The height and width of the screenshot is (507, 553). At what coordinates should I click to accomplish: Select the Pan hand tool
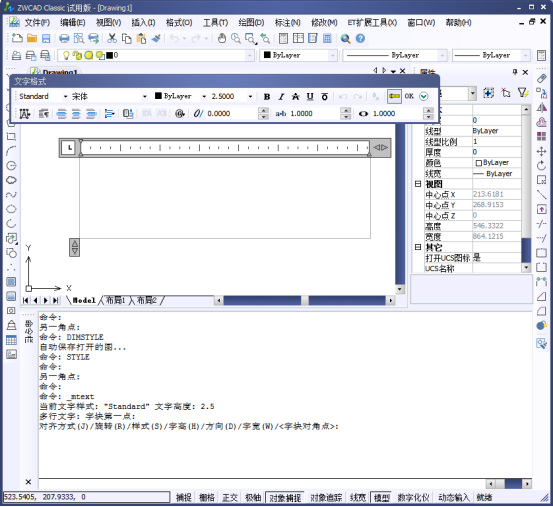[x=222, y=38]
